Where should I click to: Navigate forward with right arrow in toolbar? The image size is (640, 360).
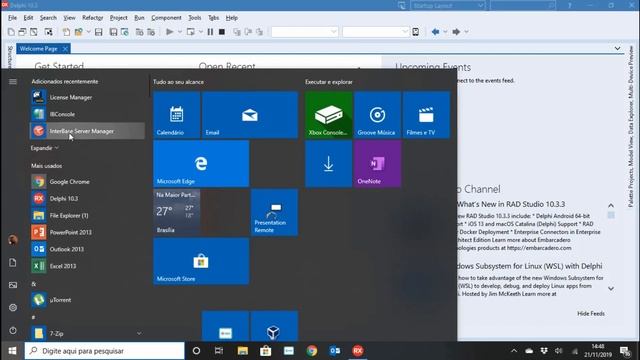[456, 32]
